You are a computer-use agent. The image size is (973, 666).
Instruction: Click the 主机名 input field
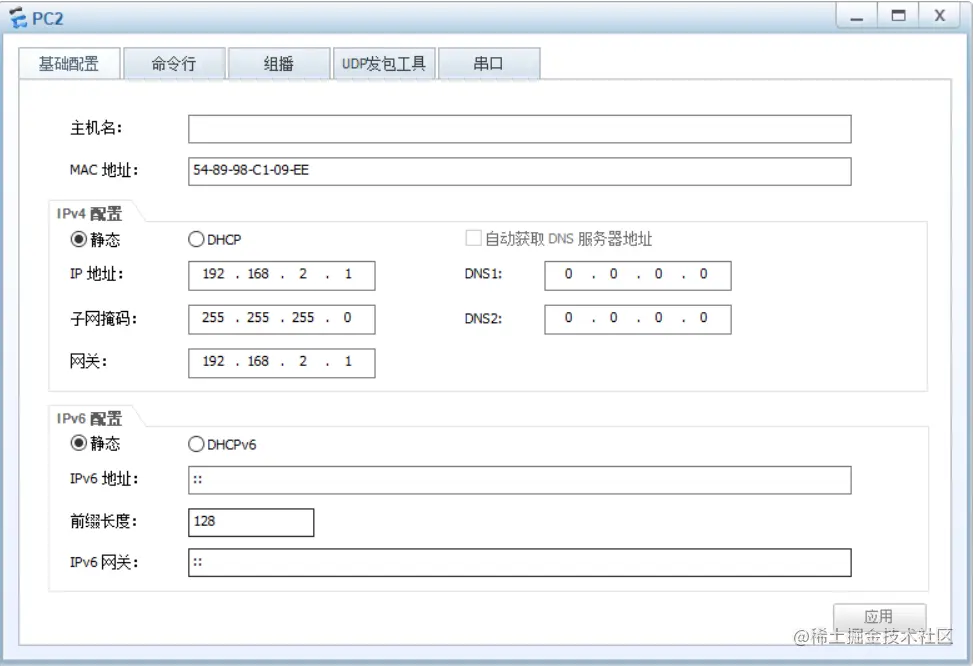520,128
